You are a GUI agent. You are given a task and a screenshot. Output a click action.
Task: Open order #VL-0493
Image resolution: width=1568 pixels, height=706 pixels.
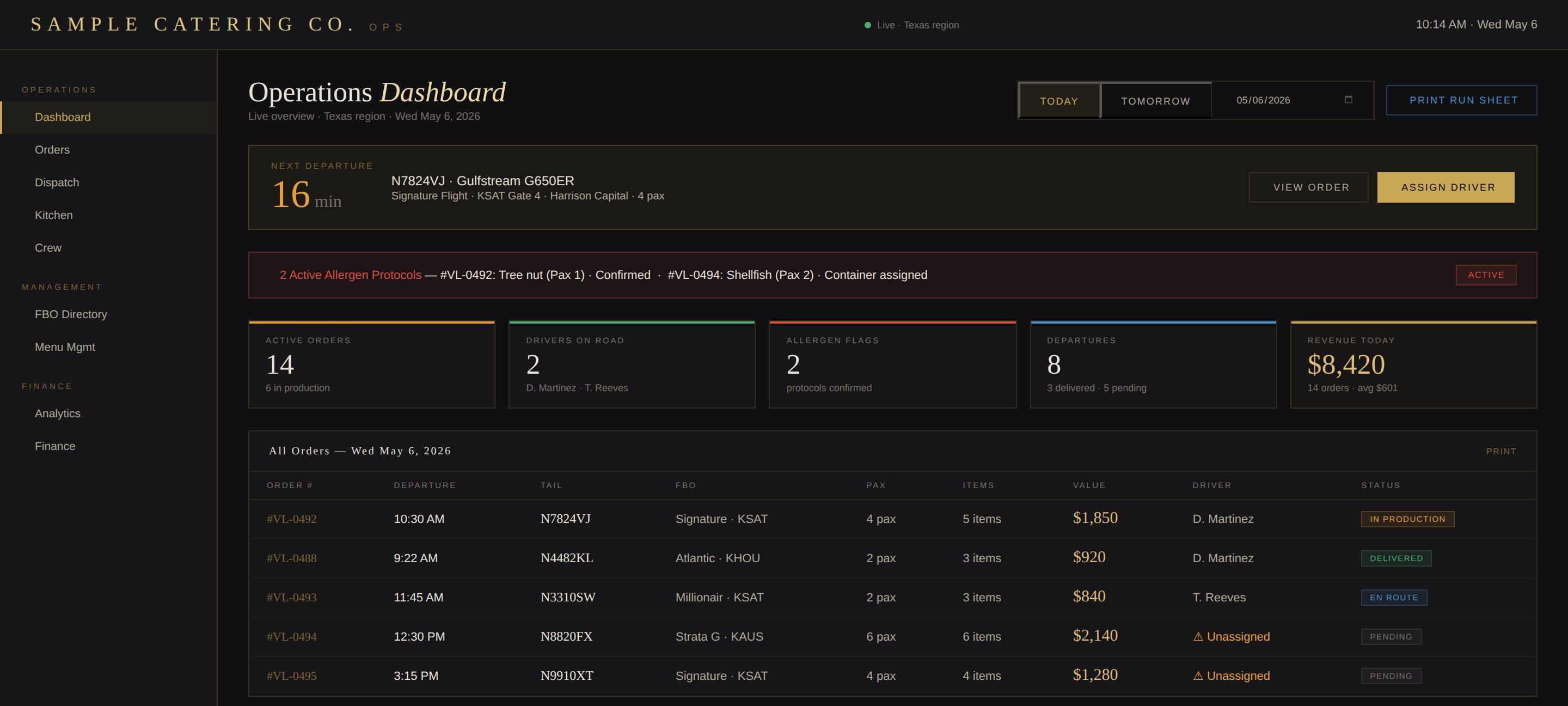click(x=292, y=598)
